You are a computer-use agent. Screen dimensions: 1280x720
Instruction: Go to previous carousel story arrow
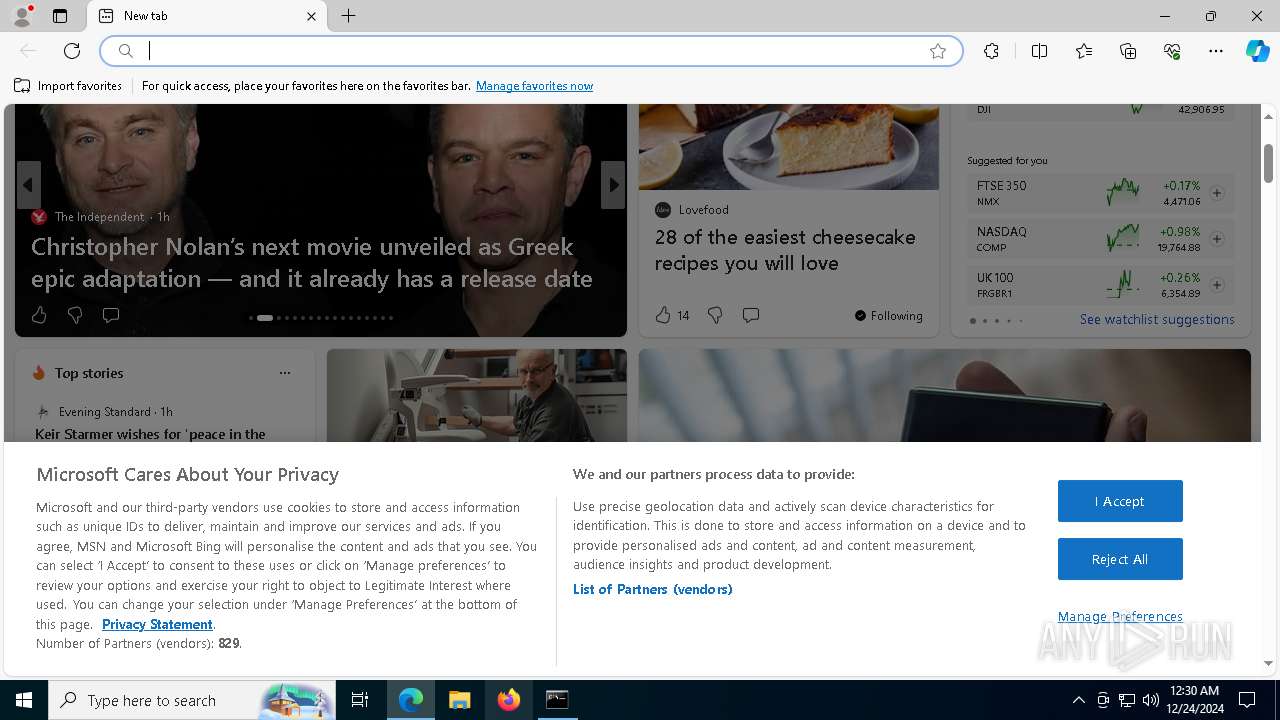28,185
